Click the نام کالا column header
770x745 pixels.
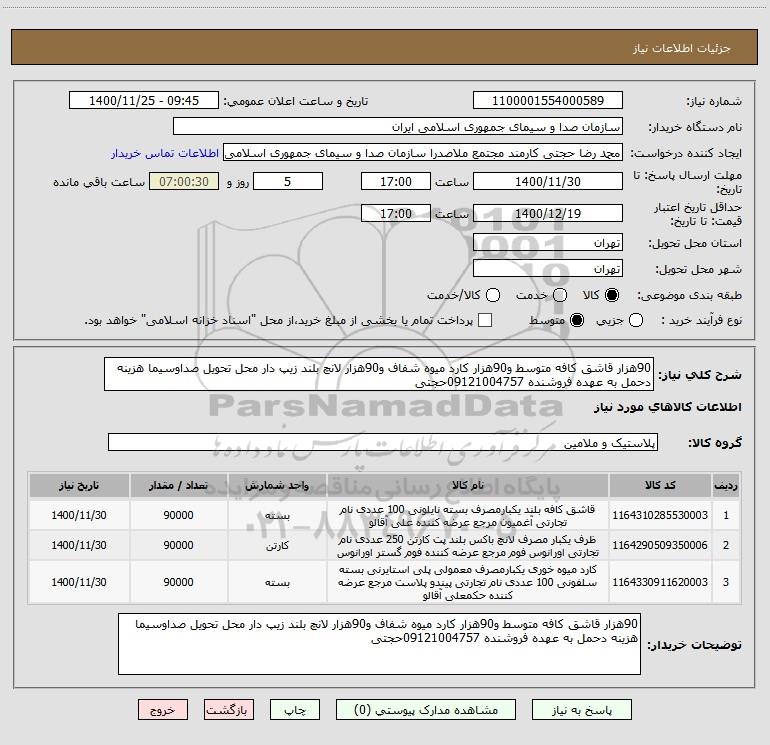point(468,485)
